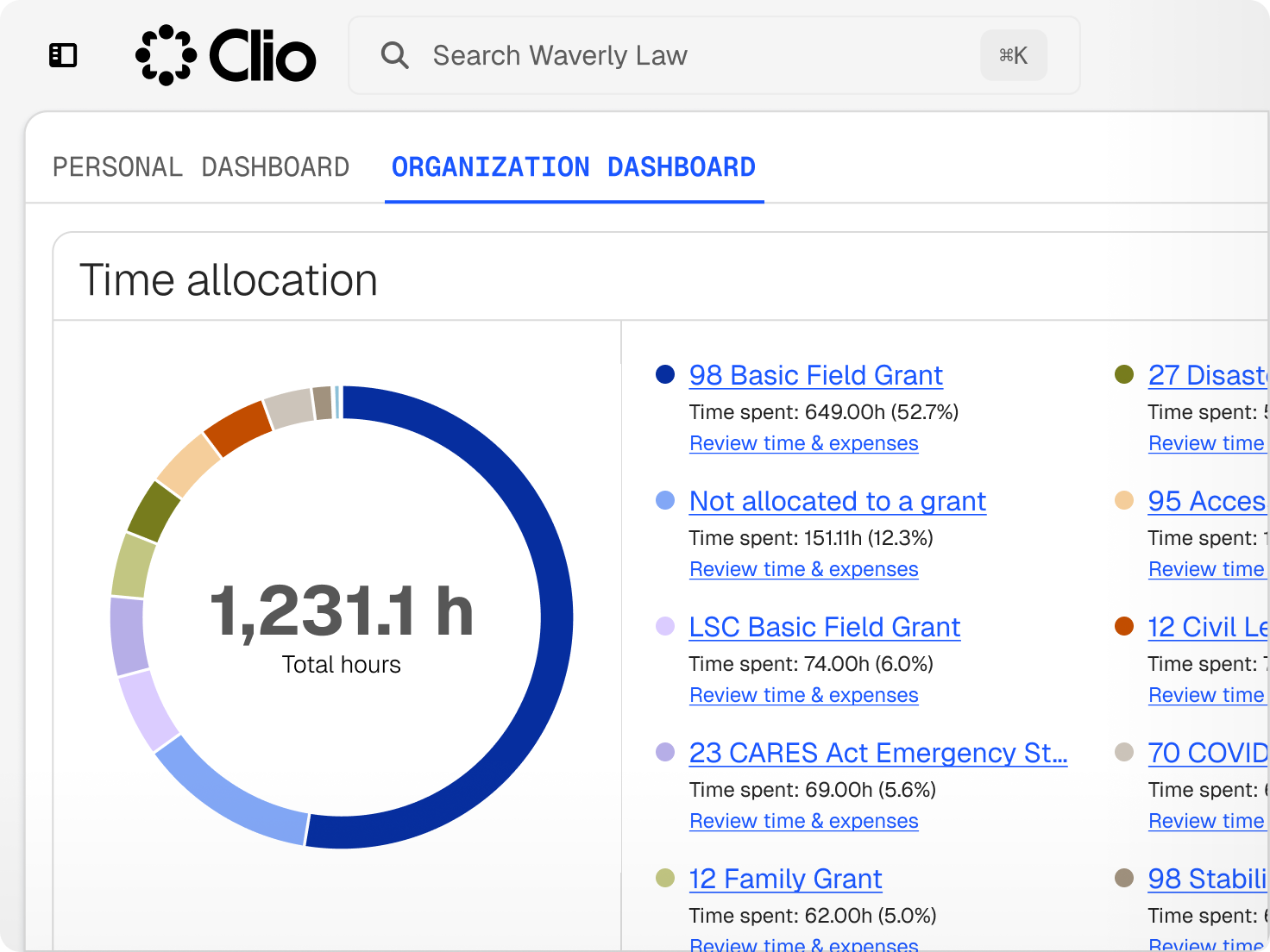This screenshot has width=1270, height=952.
Task: Click 'Time spent: 151.11h (12.3%)' text
Action: [x=811, y=538]
